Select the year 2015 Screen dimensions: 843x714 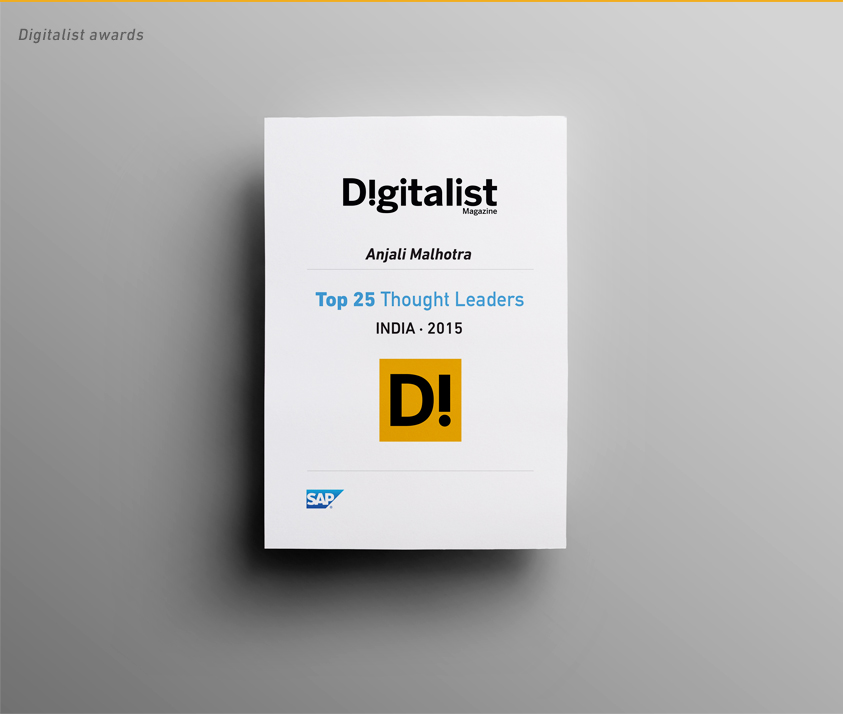445,328
